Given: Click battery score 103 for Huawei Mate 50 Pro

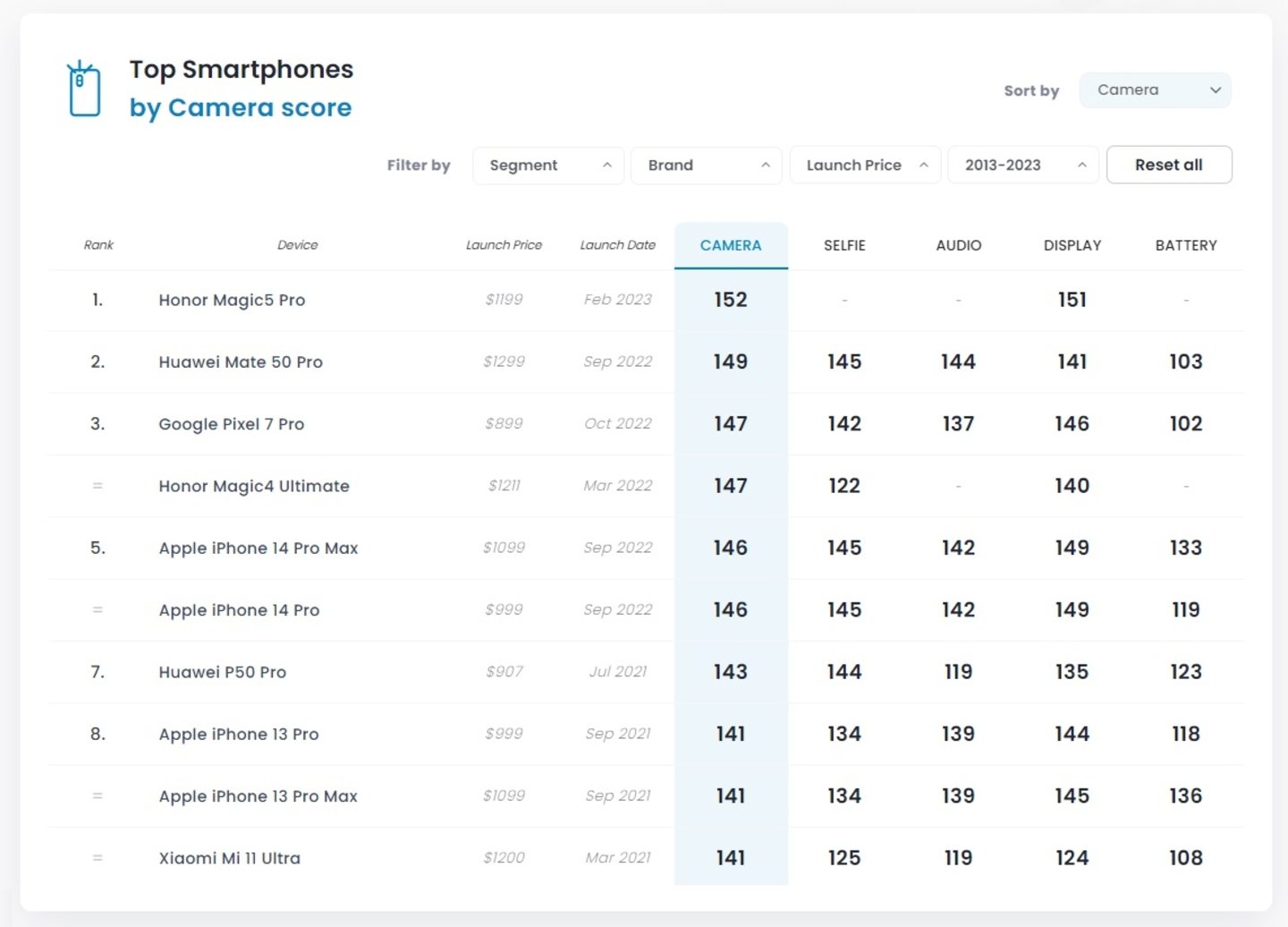Looking at the screenshot, I should [1186, 361].
